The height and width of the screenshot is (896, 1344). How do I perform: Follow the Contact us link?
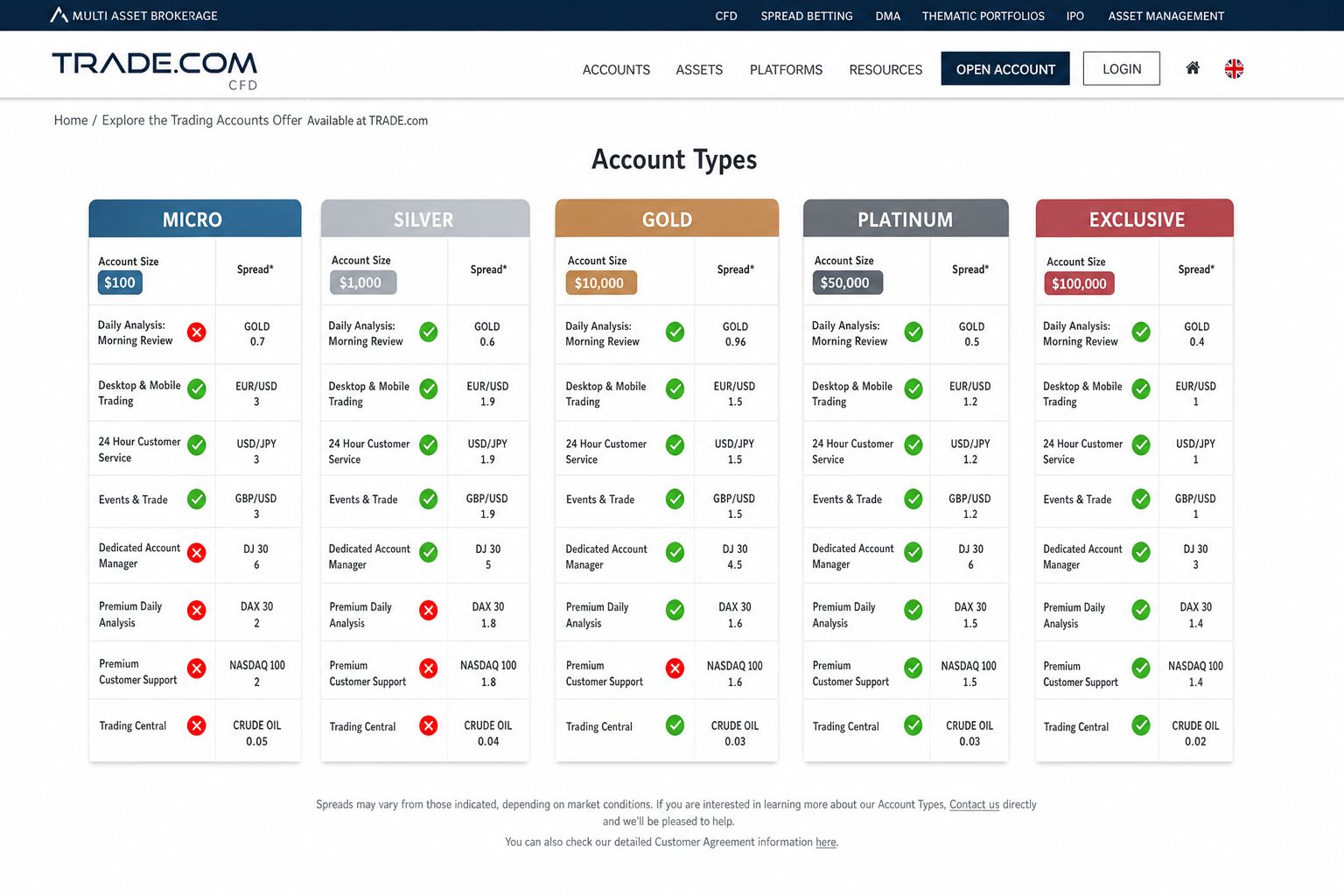coord(974,804)
